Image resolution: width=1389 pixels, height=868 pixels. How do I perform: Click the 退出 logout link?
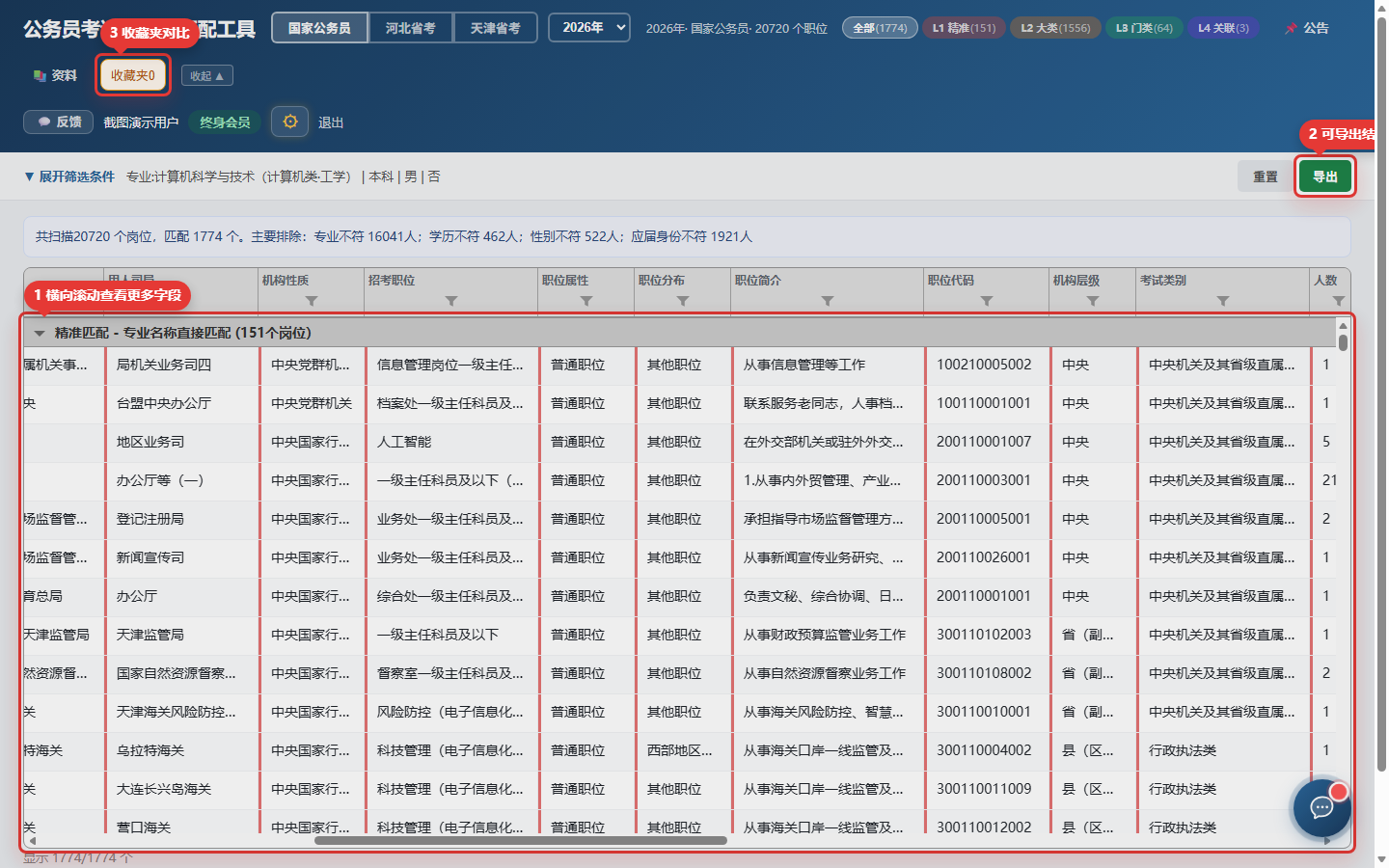pos(331,122)
